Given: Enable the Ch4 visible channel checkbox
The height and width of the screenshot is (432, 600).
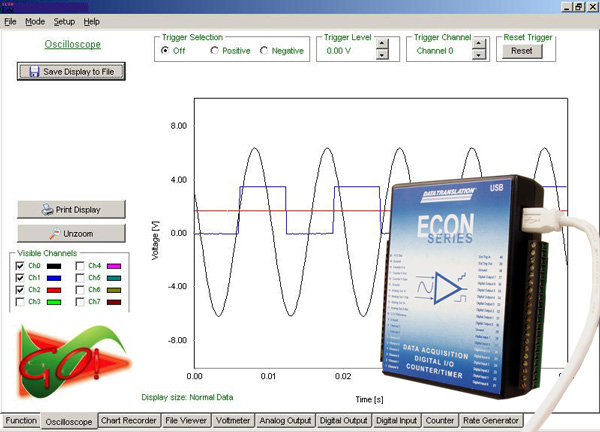Looking at the screenshot, I should coord(80,266).
